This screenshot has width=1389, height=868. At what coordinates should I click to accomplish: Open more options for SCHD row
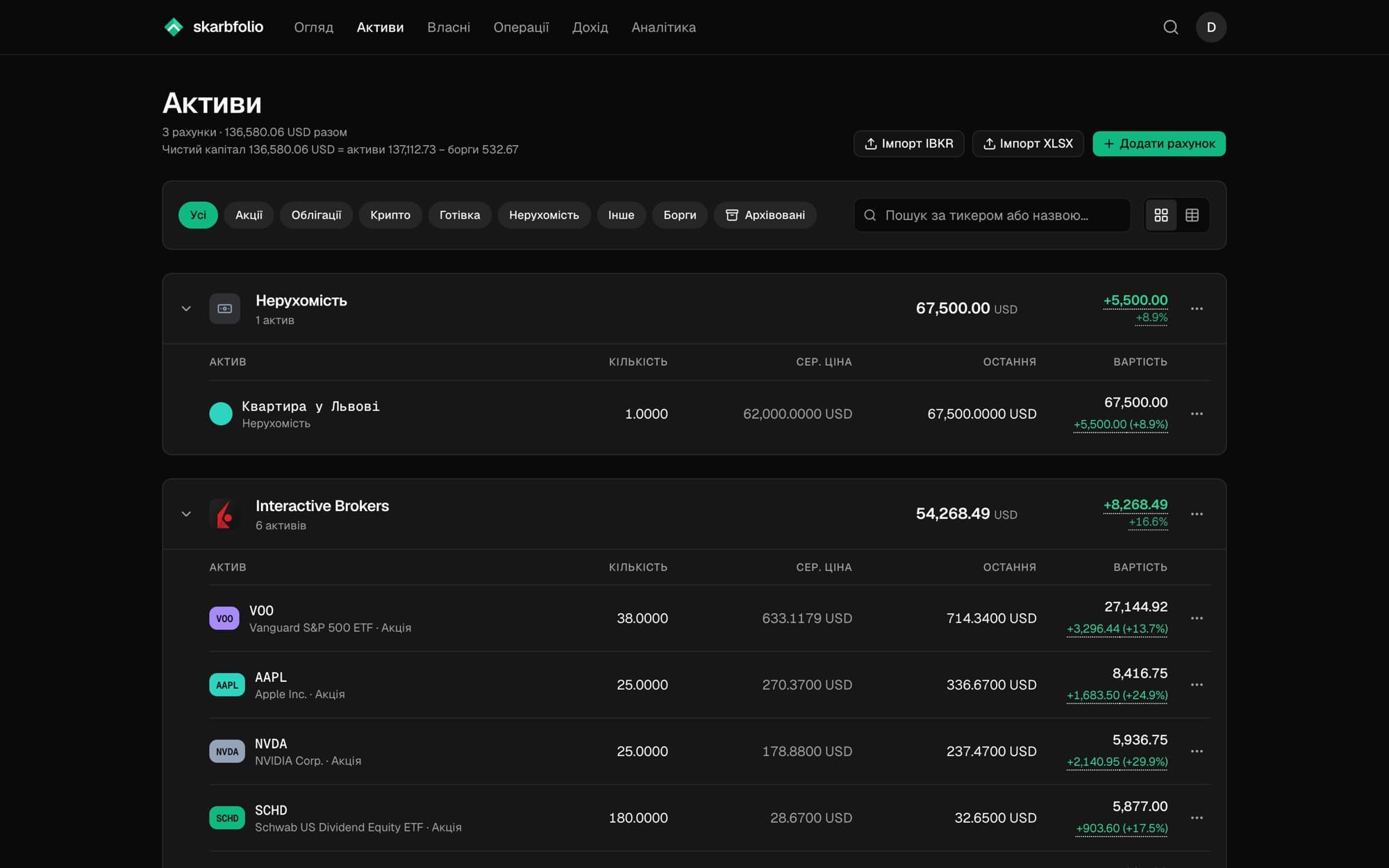1197,818
